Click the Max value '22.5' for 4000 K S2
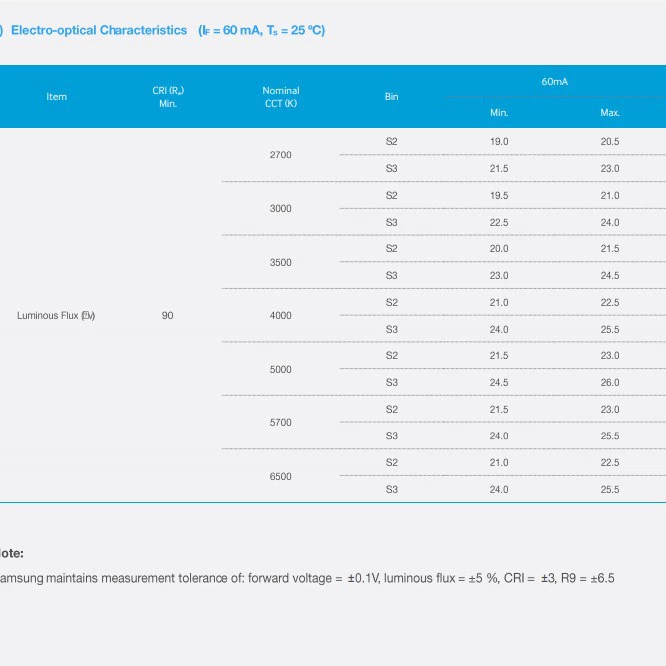This screenshot has height=666, width=666. [x=610, y=302]
